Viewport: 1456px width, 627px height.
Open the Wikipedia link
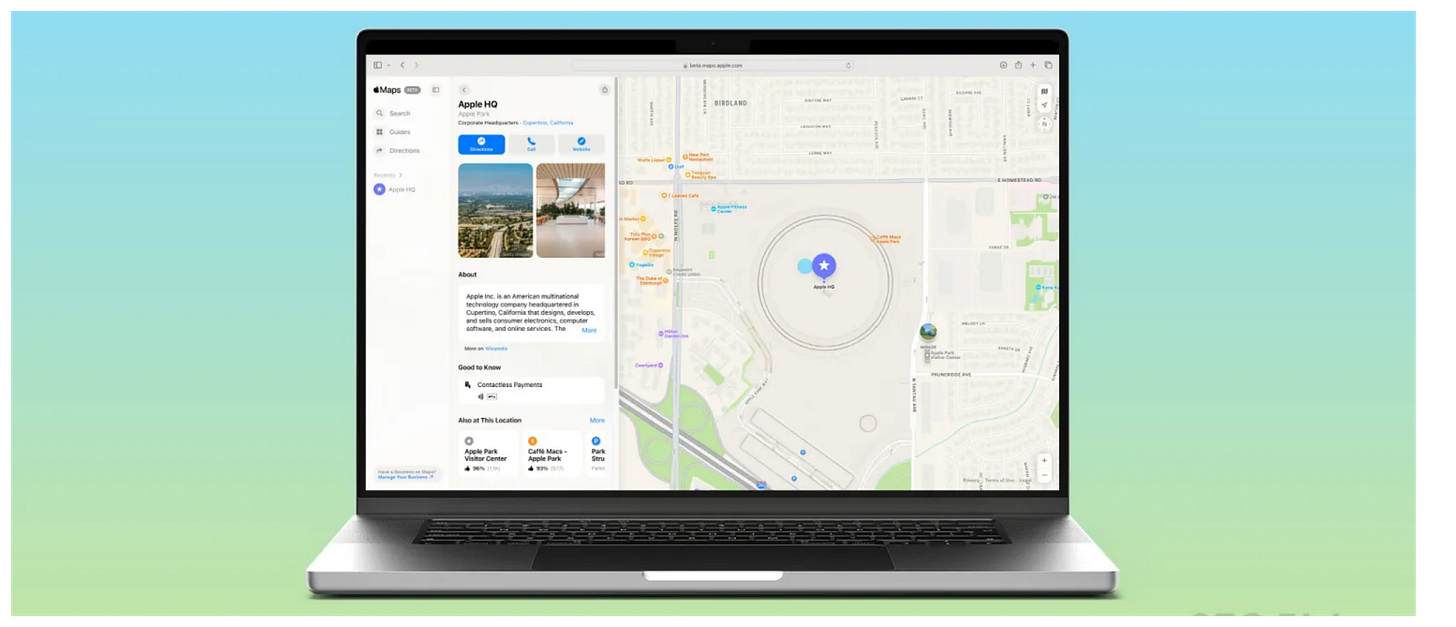click(496, 349)
